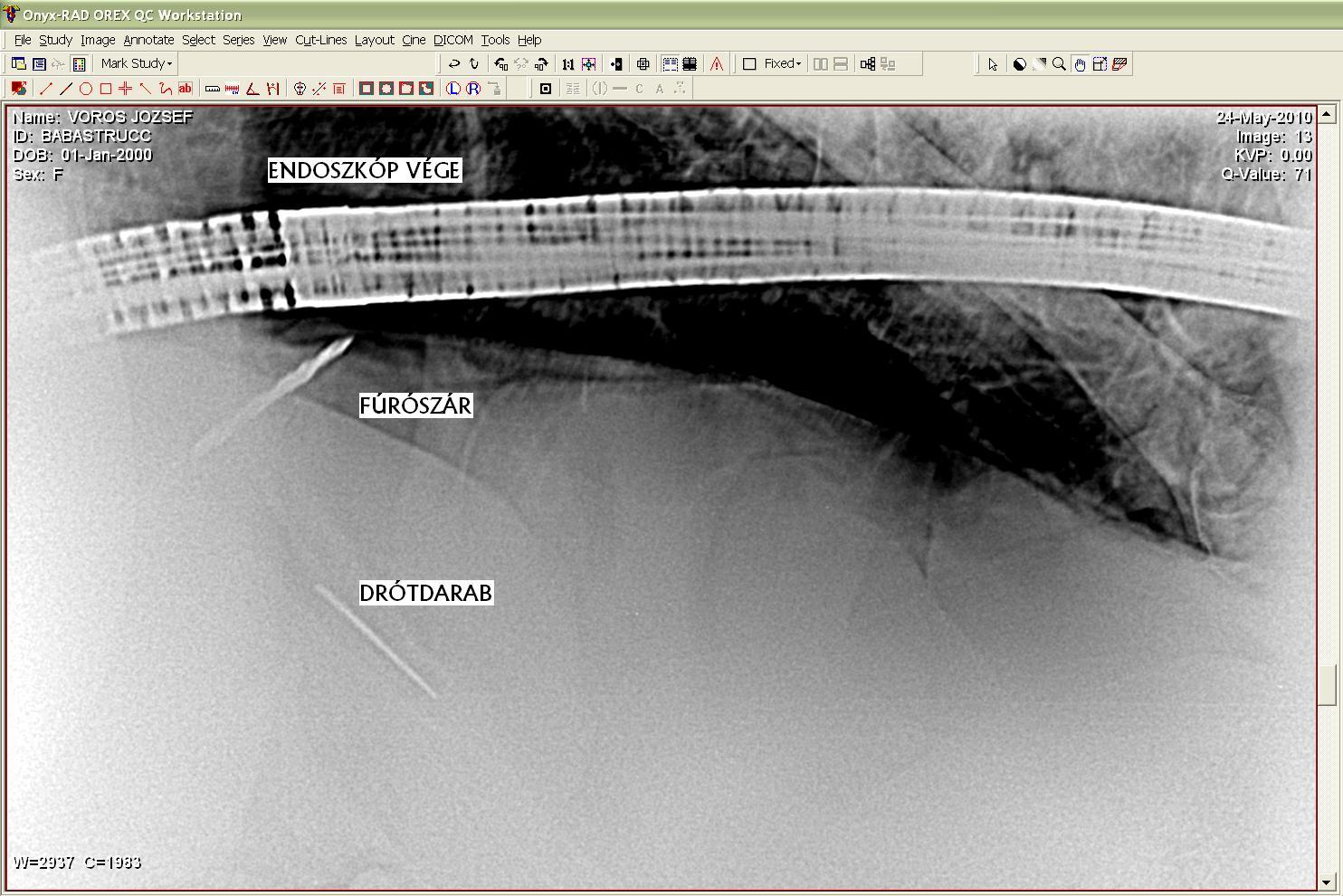Screen dimensions: 1343x896
Task: Open the Help menu
Action: click(529, 40)
